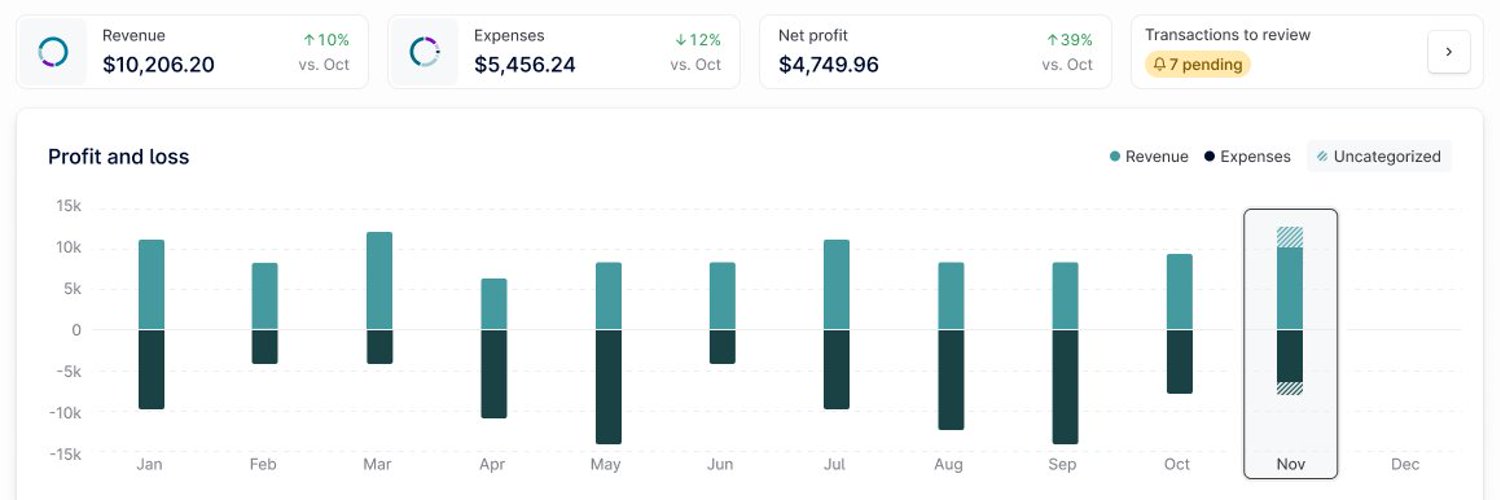
Task: Click the Expenses donut chart icon
Action: pyautogui.click(x=425, y=52)
